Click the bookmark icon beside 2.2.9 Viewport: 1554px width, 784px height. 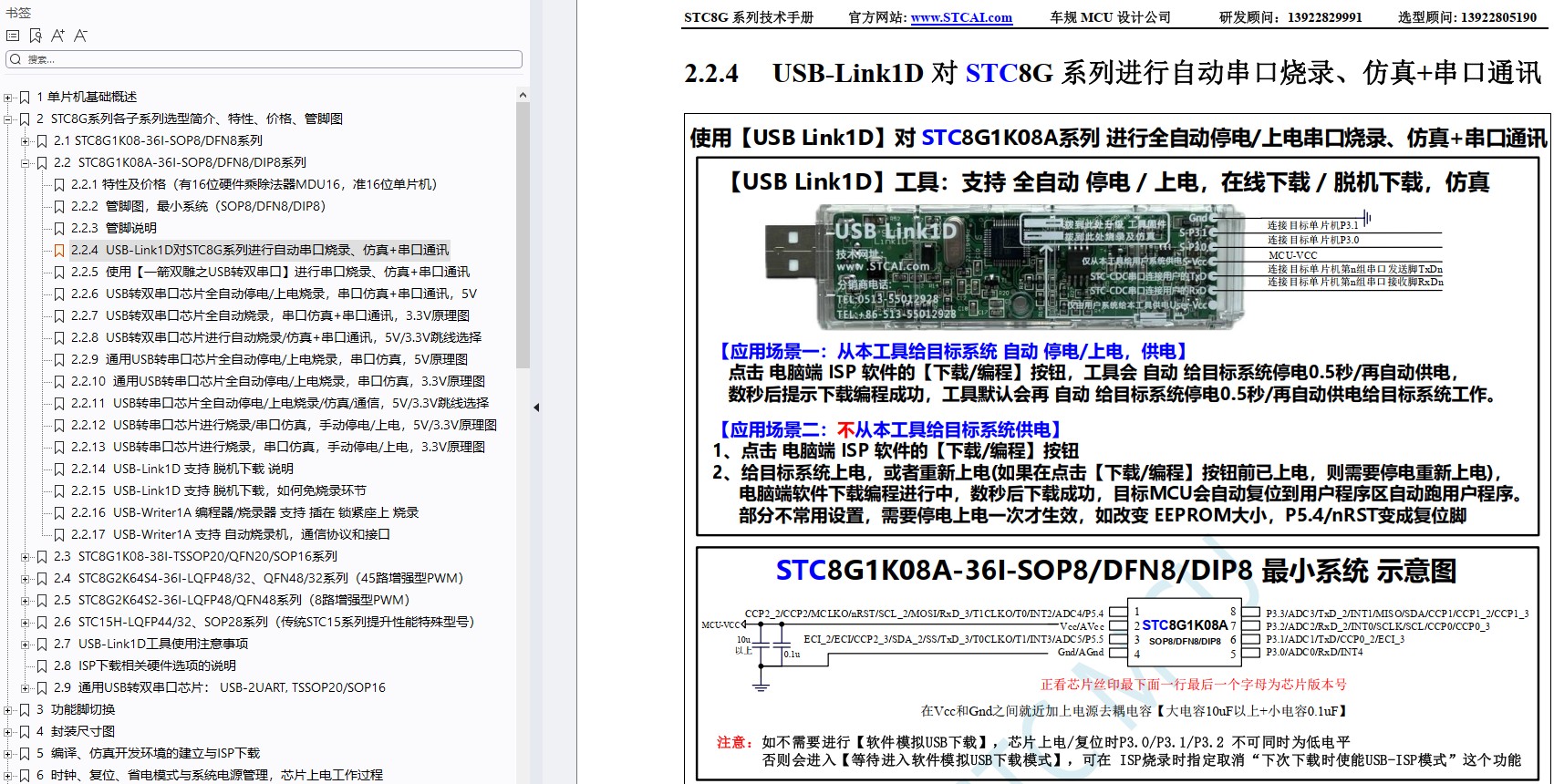click(x=59, y=359)
